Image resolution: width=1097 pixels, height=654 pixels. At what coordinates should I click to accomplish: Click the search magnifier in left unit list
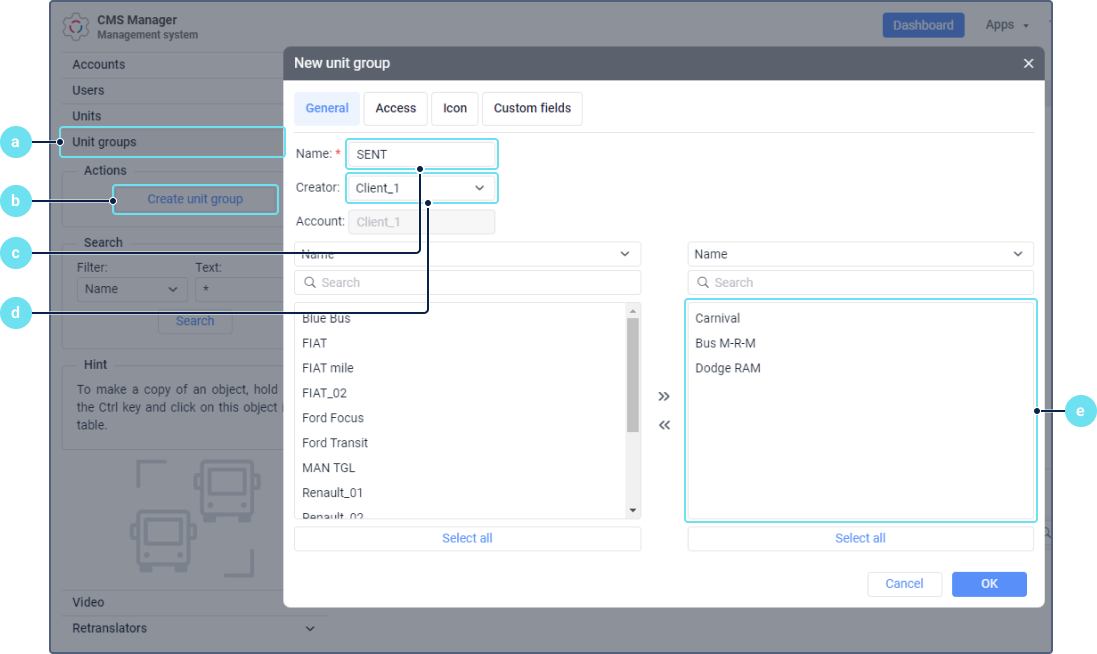tap(310, 283)
